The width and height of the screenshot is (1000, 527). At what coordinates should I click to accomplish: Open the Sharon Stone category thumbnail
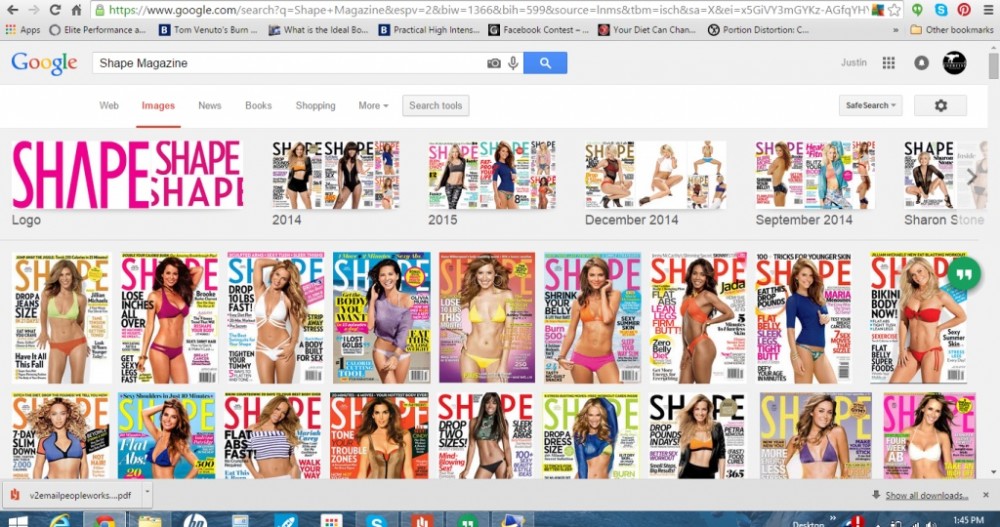pyautogui.click(x=945, y=175)
